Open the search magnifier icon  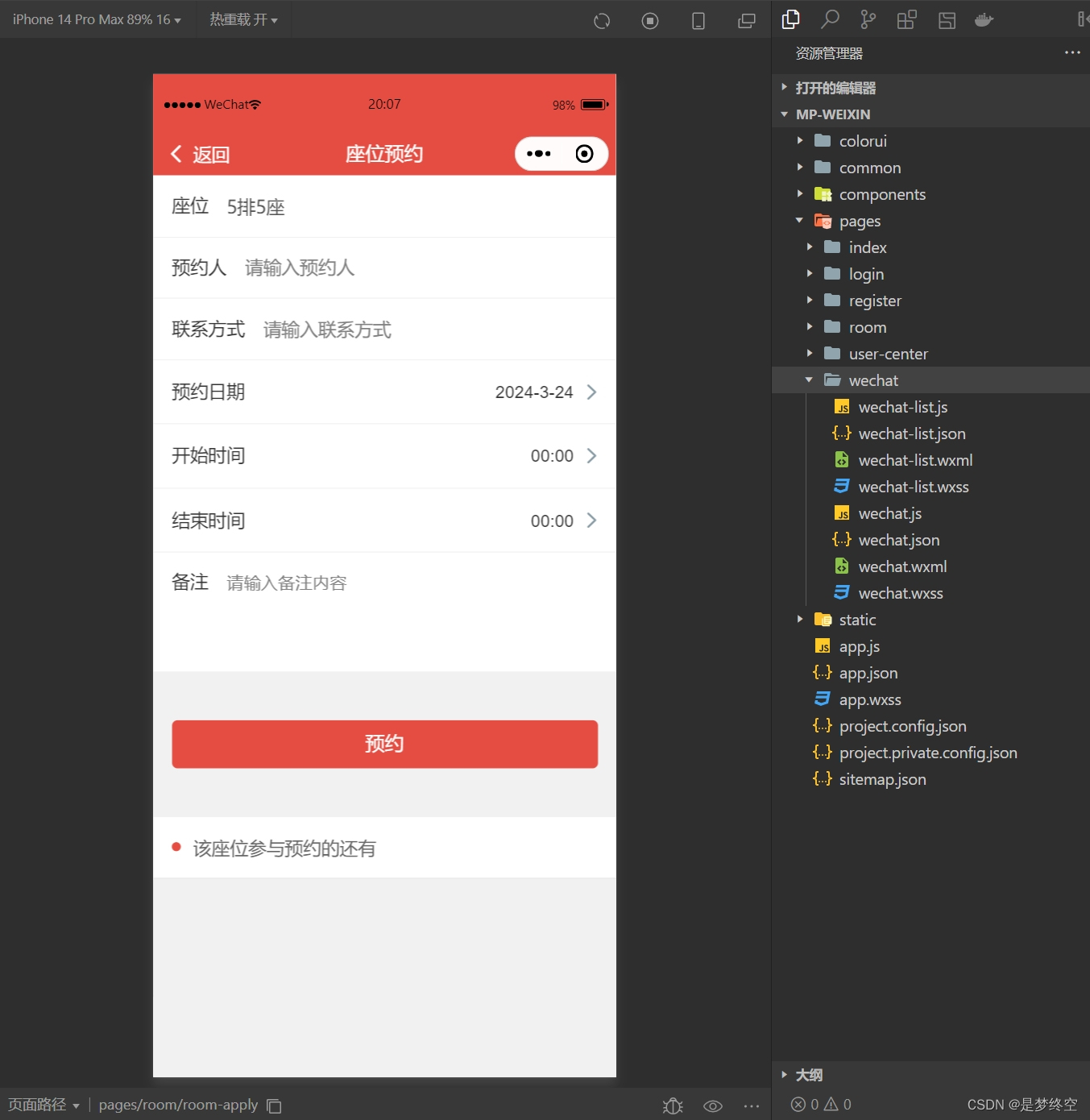coord(830,19)
